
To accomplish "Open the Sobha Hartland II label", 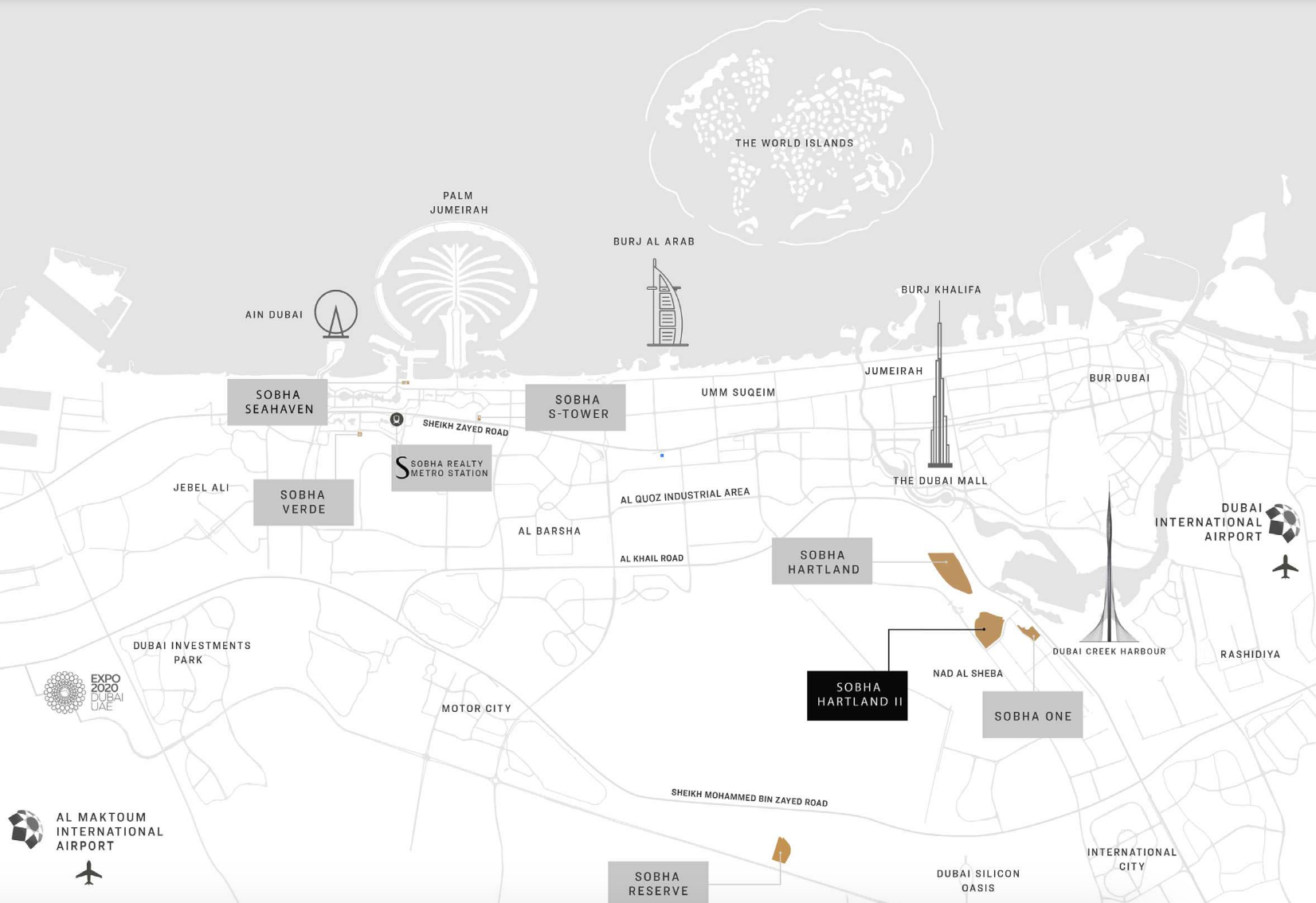I will click(x=857, y=695).
